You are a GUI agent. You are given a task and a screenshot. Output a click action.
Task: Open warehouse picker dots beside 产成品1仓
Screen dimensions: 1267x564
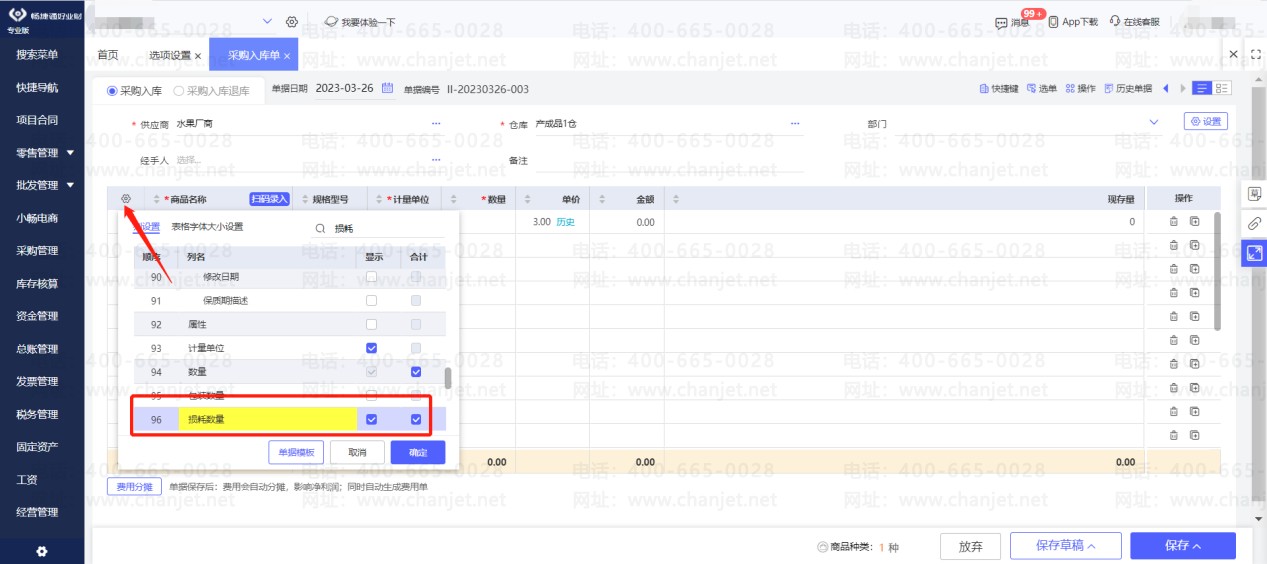coord(795,124)
